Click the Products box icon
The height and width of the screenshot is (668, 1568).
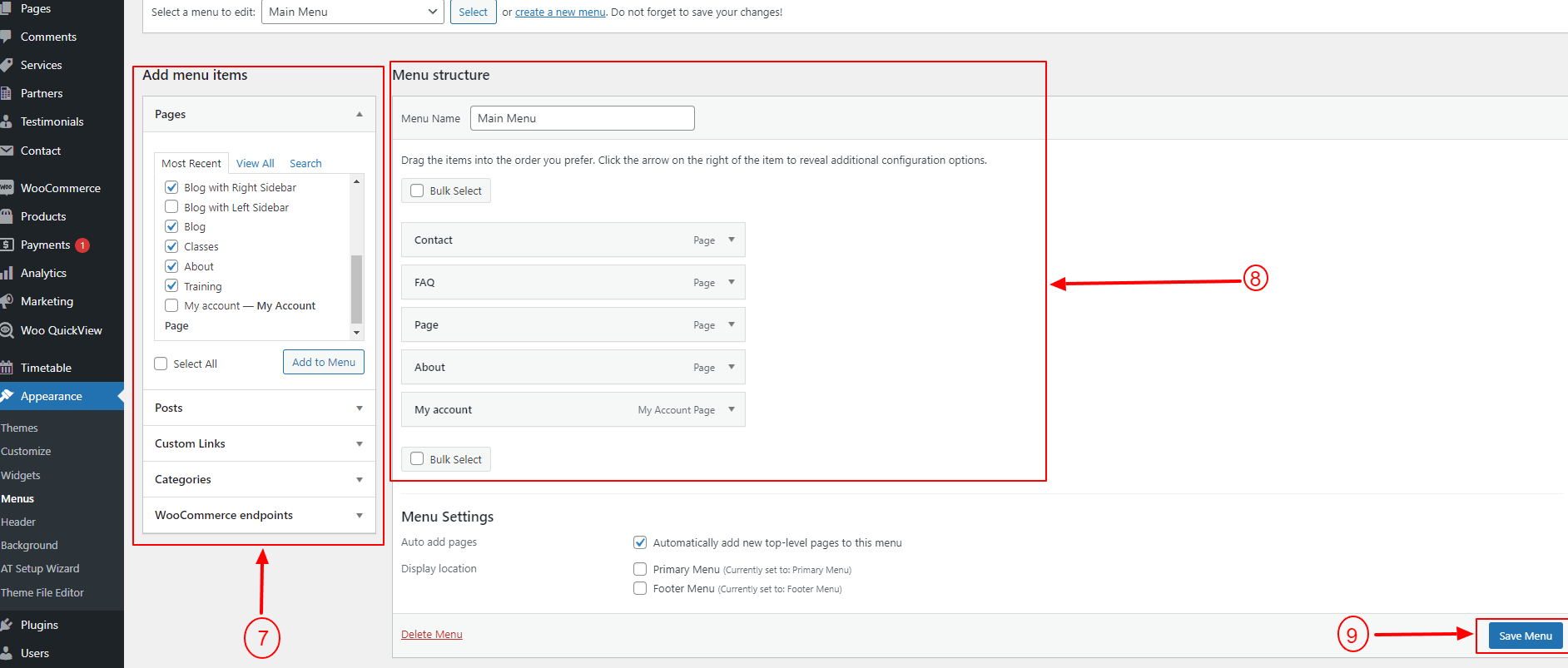[x=7, y=216]
